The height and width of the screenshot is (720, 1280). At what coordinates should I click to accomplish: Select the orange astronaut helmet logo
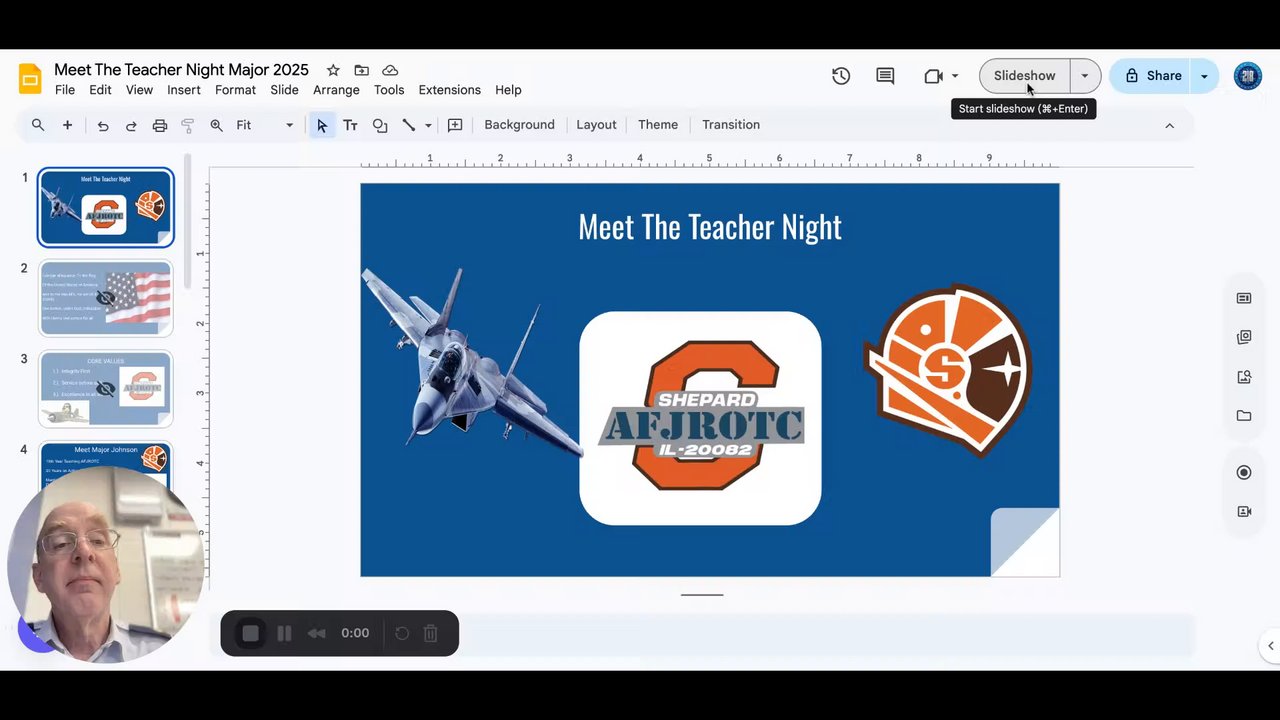click(x=948, y=371)
